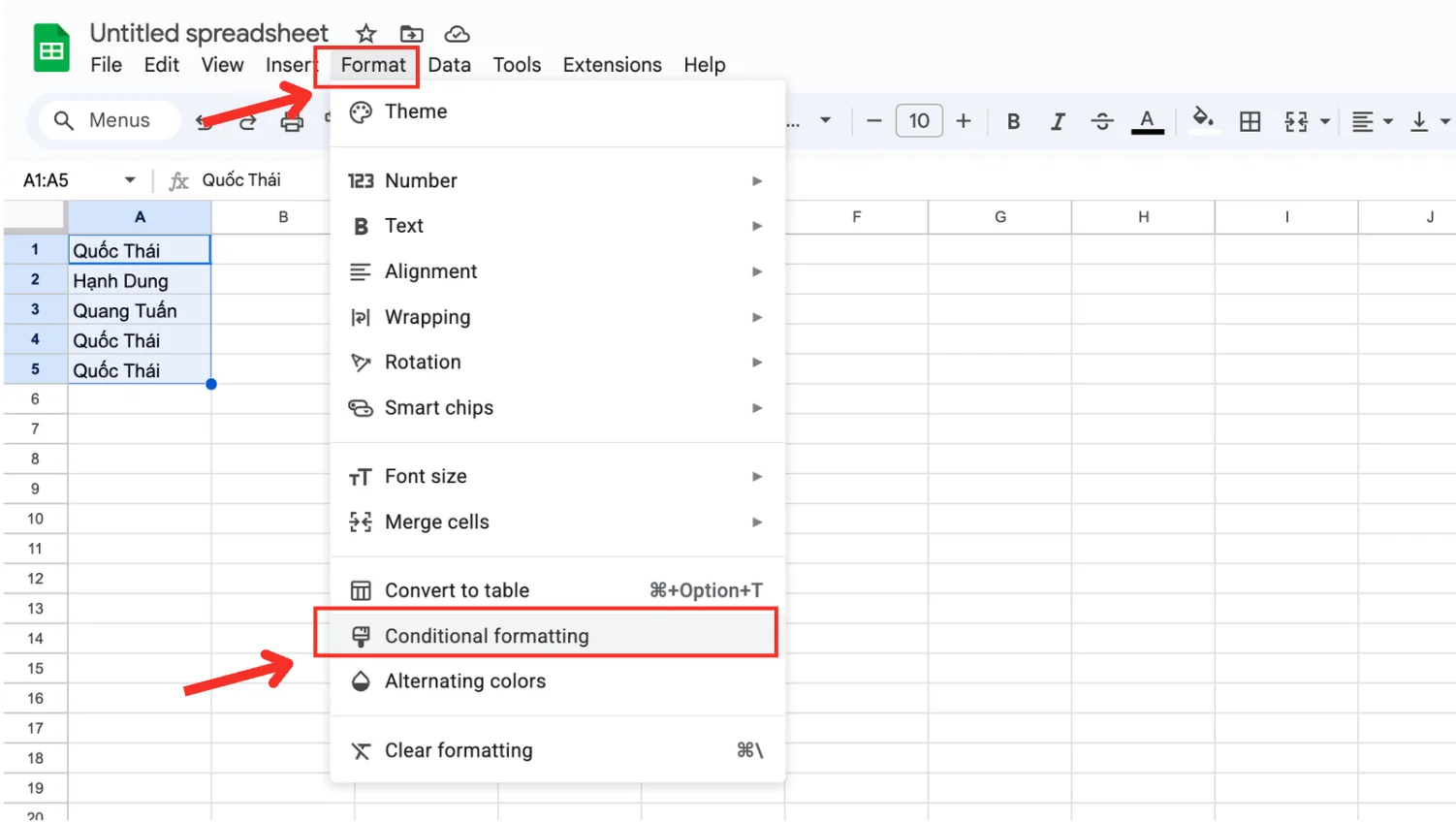The image size is (1456, 822).
Task: Select row 6 header
Action: coord(35,399)
